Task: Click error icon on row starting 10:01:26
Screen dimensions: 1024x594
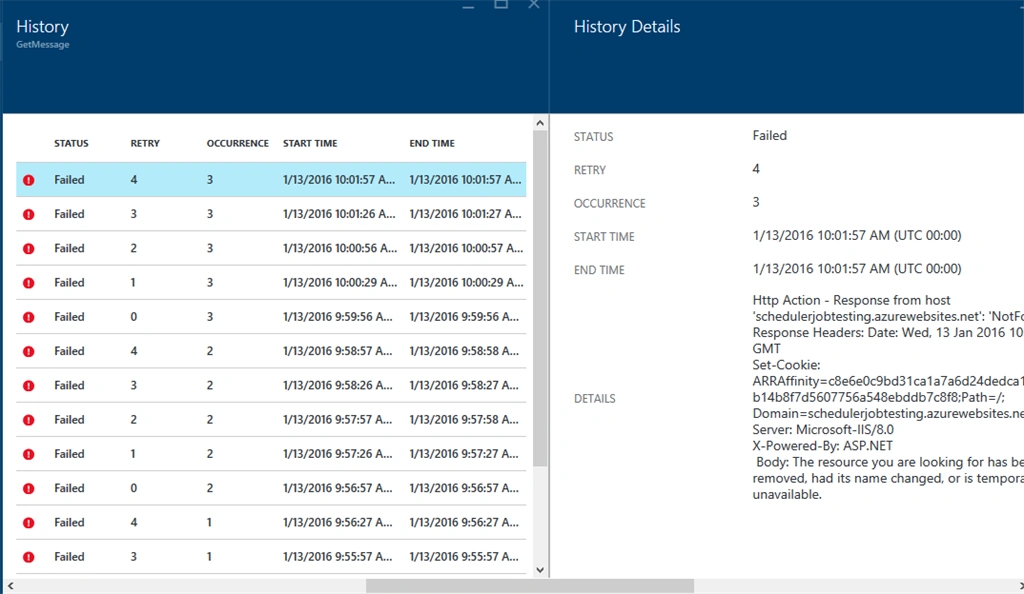Action: click(x=29, y=214)
